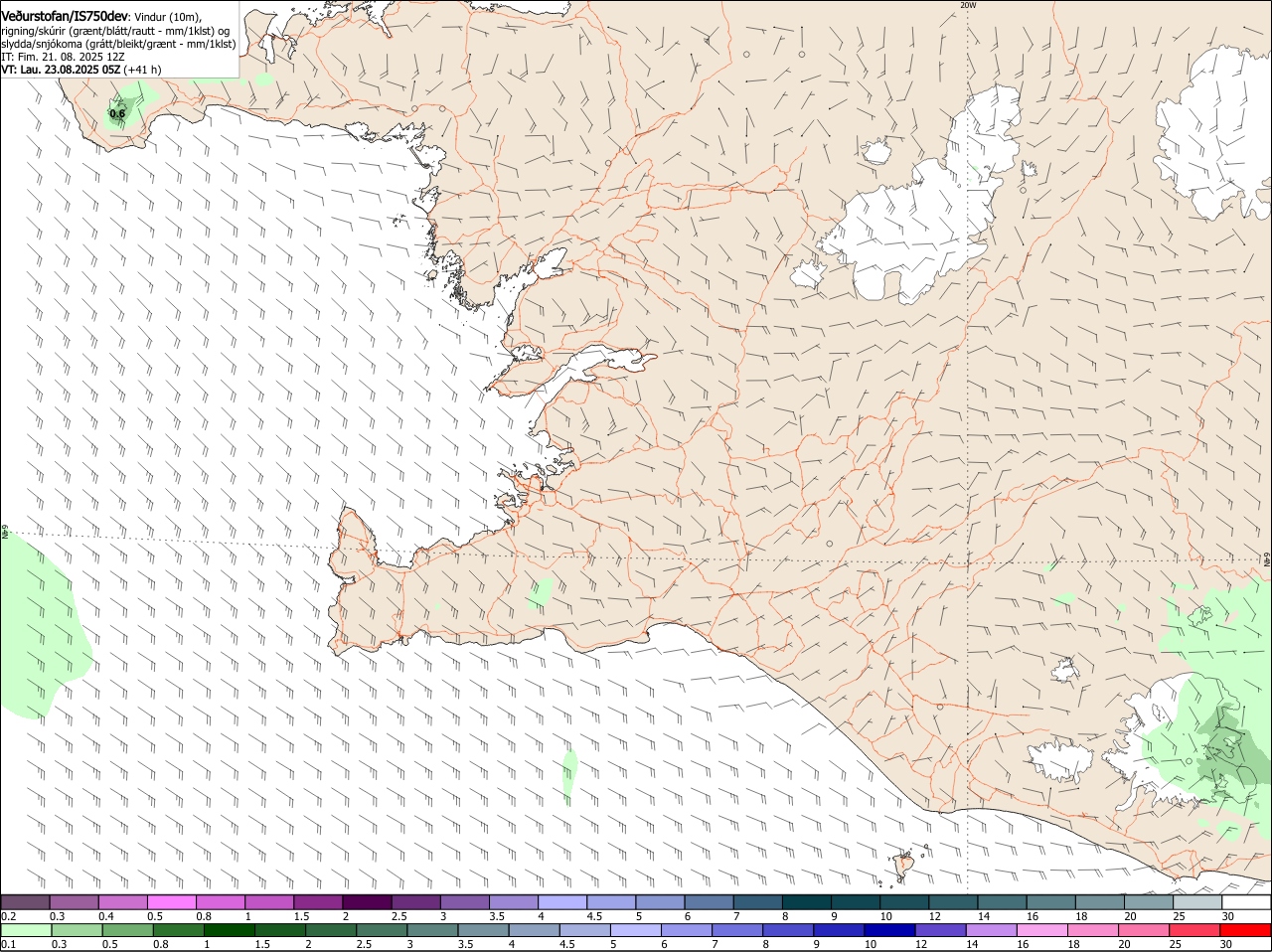
Task: Click the 0.6 precipitation value on the map
Action: point(117,113)
